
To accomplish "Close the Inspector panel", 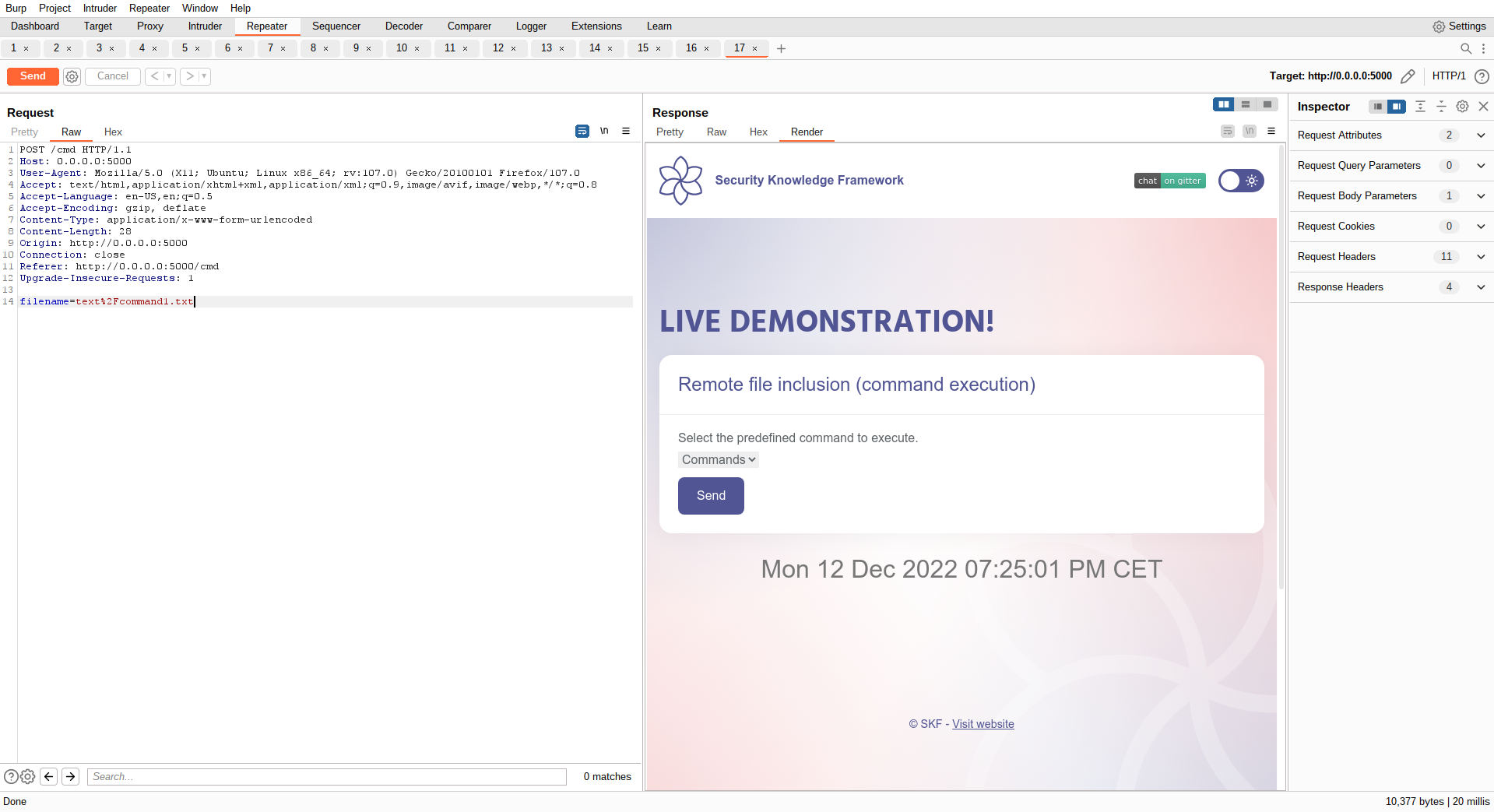I will point(1483,107).
